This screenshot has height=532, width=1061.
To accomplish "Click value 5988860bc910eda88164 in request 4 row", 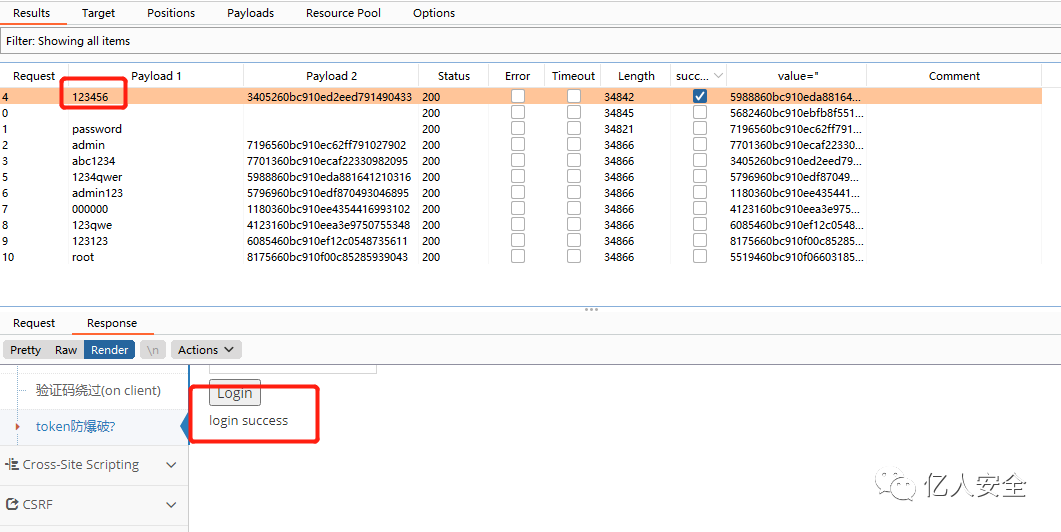I will [x=796, y=97].
